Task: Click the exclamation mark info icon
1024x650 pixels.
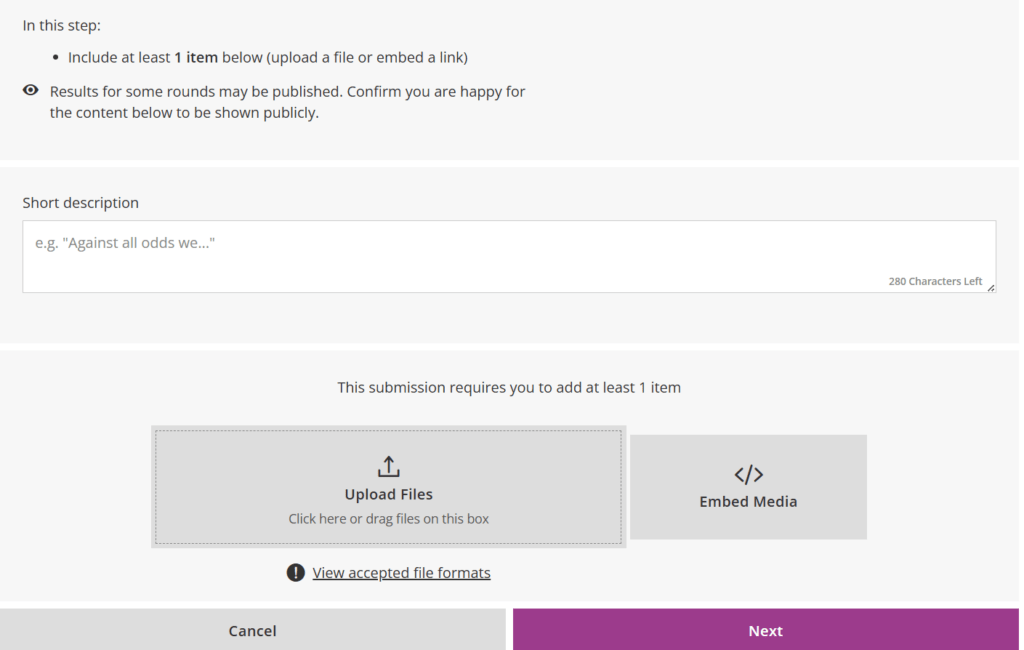Action: [x=295, y=573]
